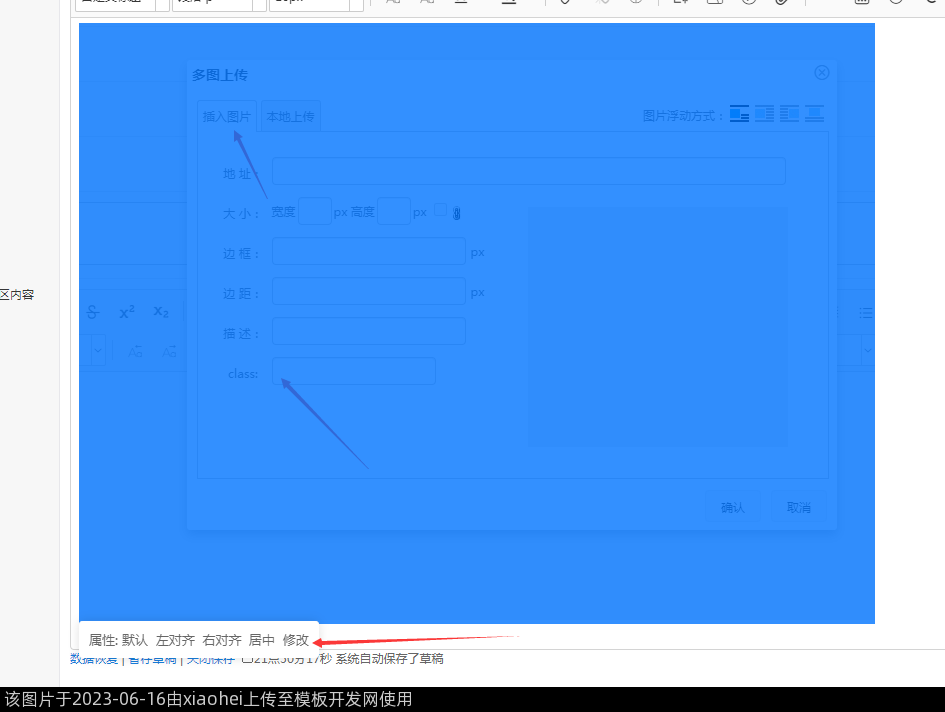
Task: Set image attribute to 默认
Action: tap(135, 640)
